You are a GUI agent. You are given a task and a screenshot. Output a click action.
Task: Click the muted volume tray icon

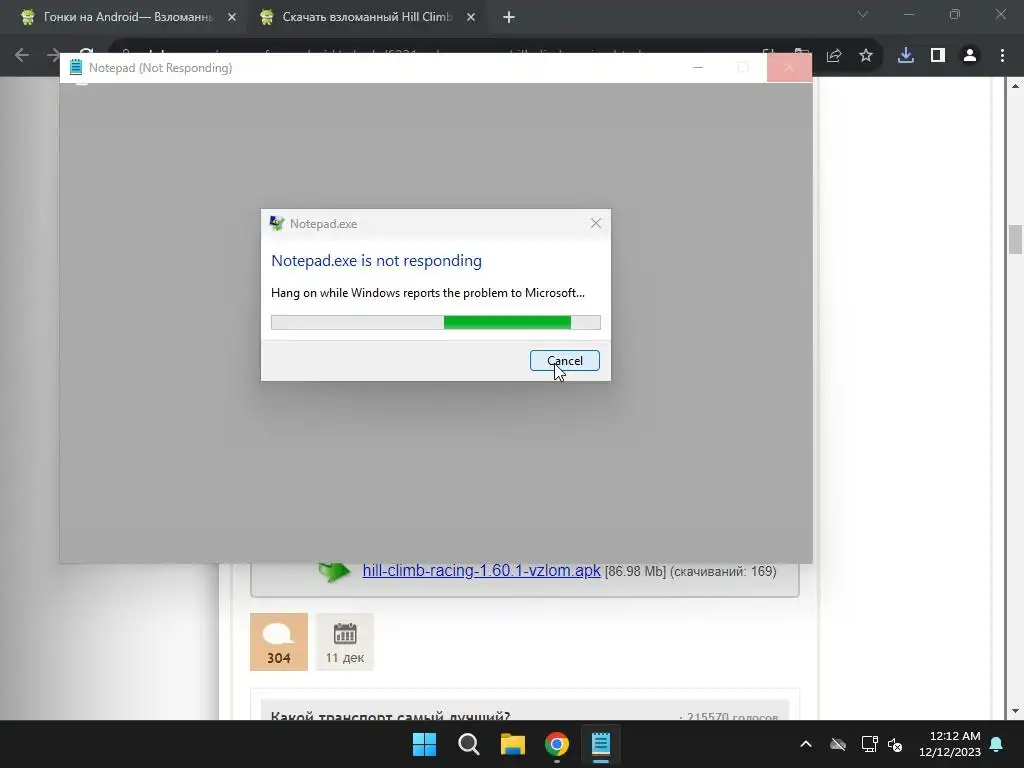point(895,744)
